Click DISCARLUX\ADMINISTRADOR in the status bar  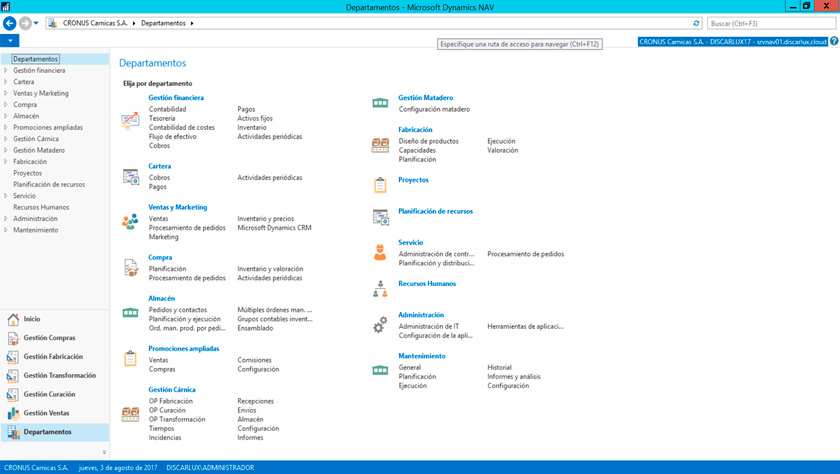pos(210,468)
